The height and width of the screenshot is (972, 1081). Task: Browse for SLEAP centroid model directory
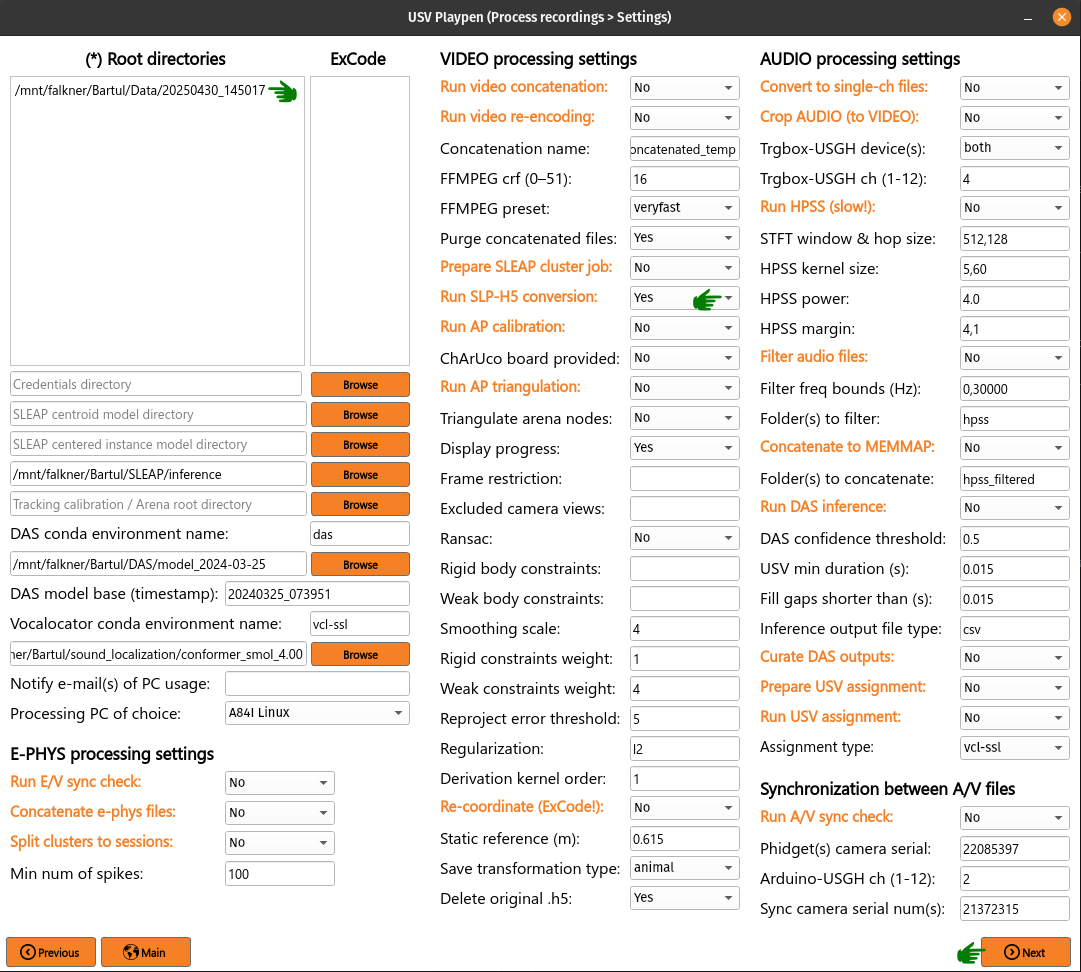tap(360, 414)
